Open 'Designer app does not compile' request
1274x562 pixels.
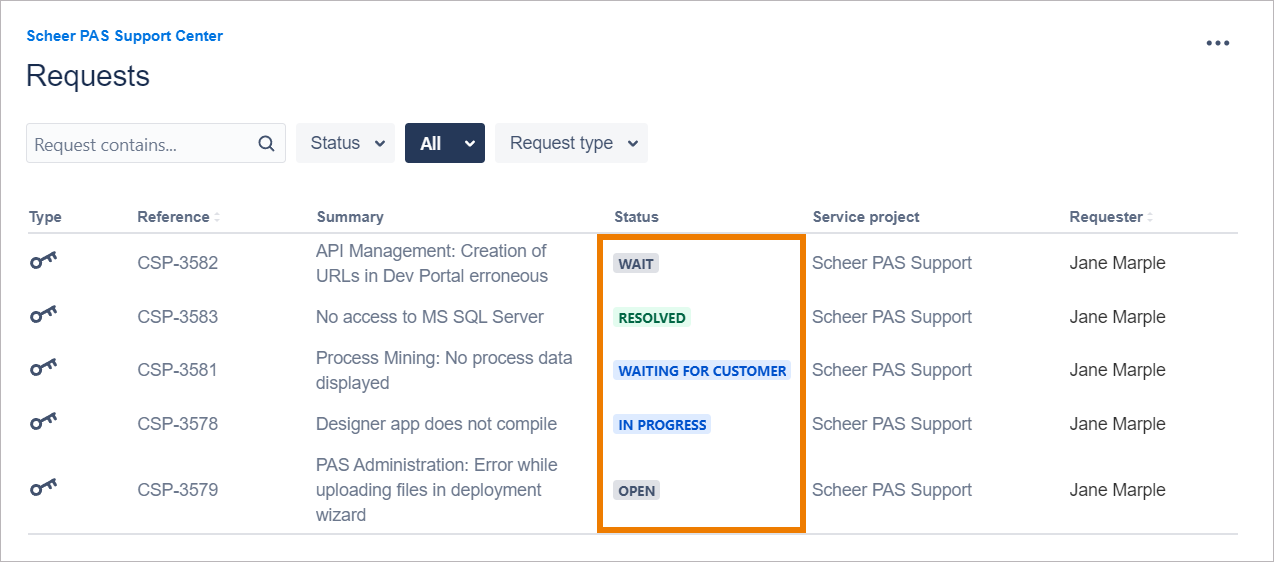pos(436,424)
